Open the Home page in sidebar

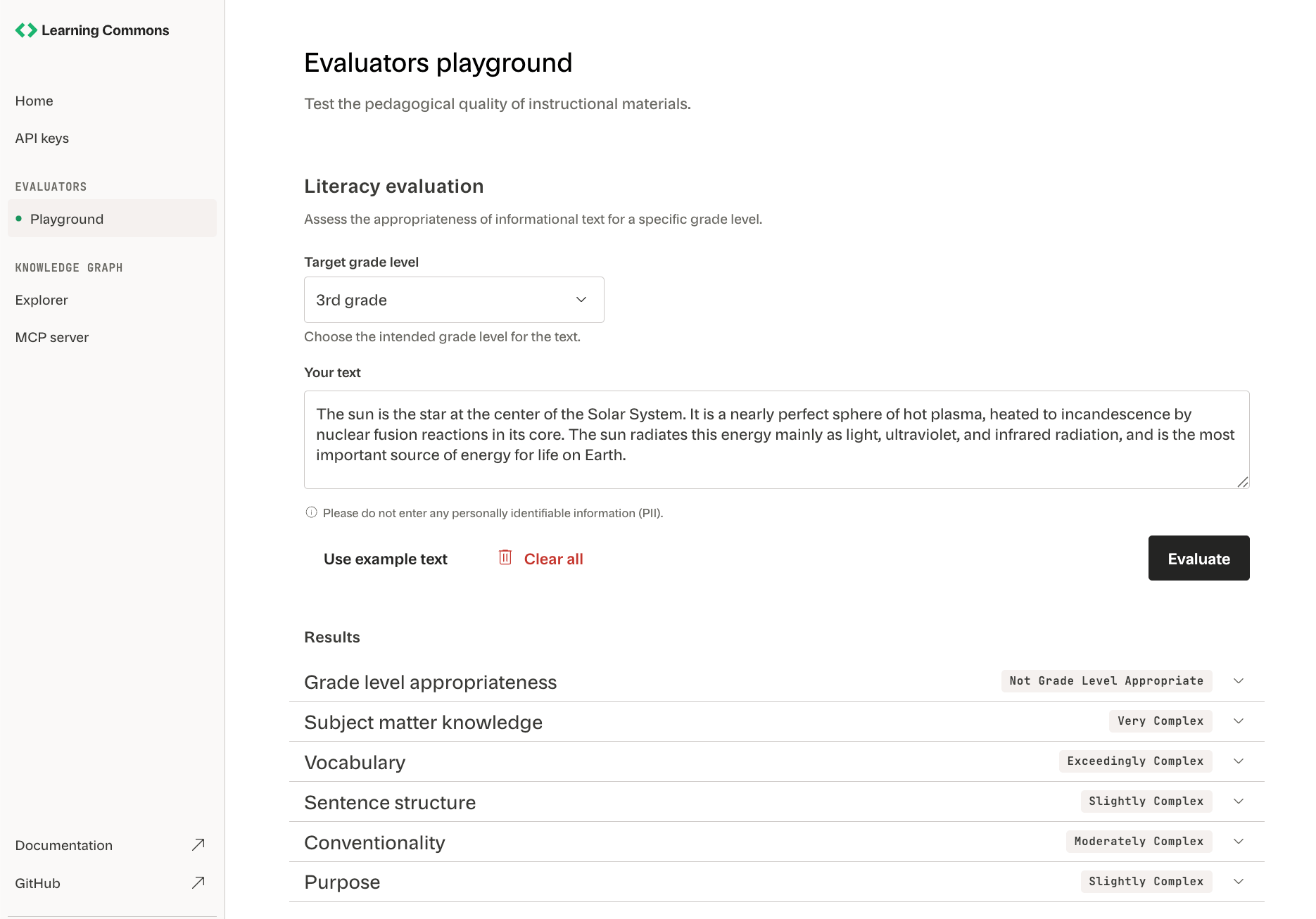point(34,101)
